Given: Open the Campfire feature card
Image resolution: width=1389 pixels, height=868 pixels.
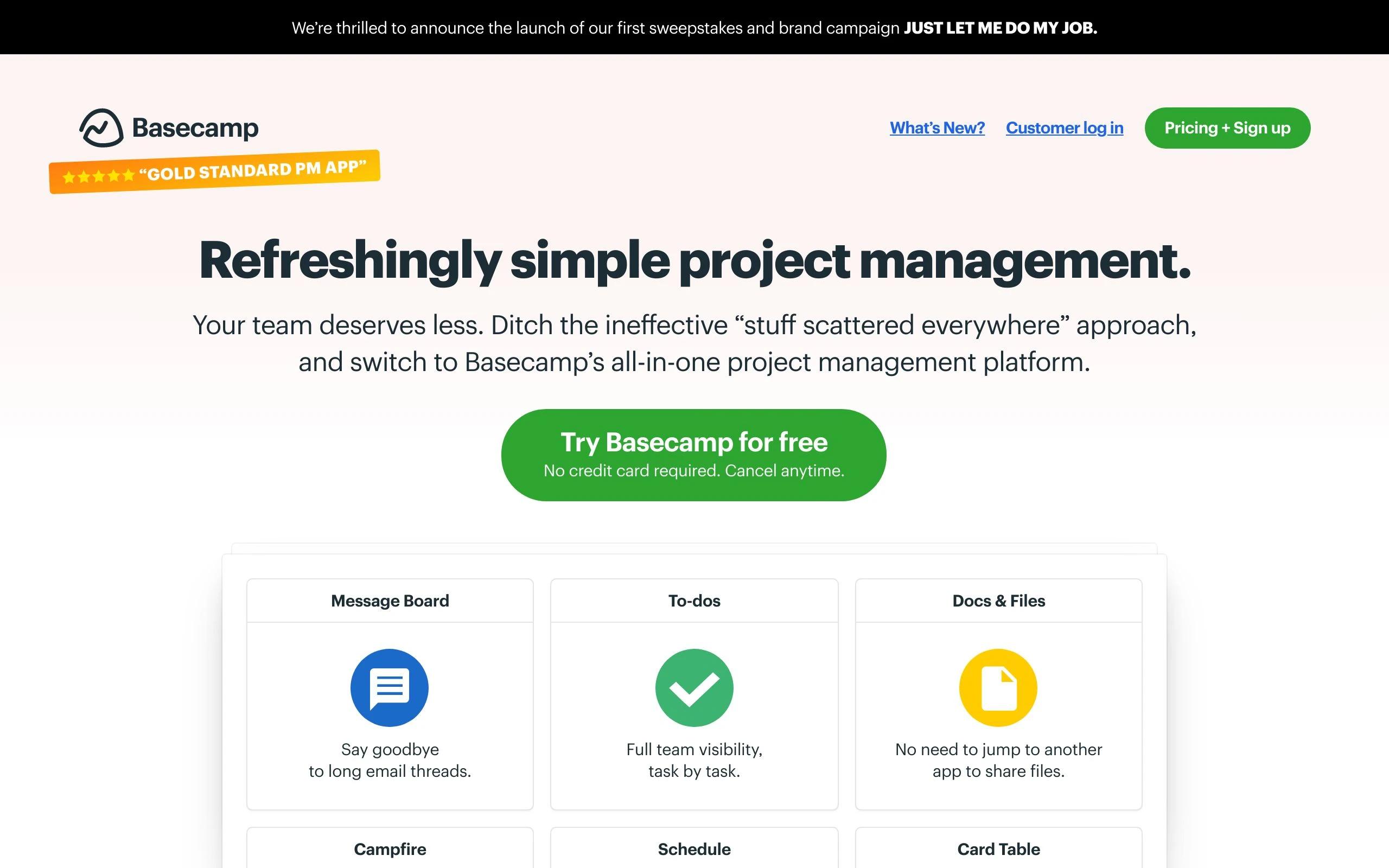Looking at the screenshot, I should tap(390, 848).
